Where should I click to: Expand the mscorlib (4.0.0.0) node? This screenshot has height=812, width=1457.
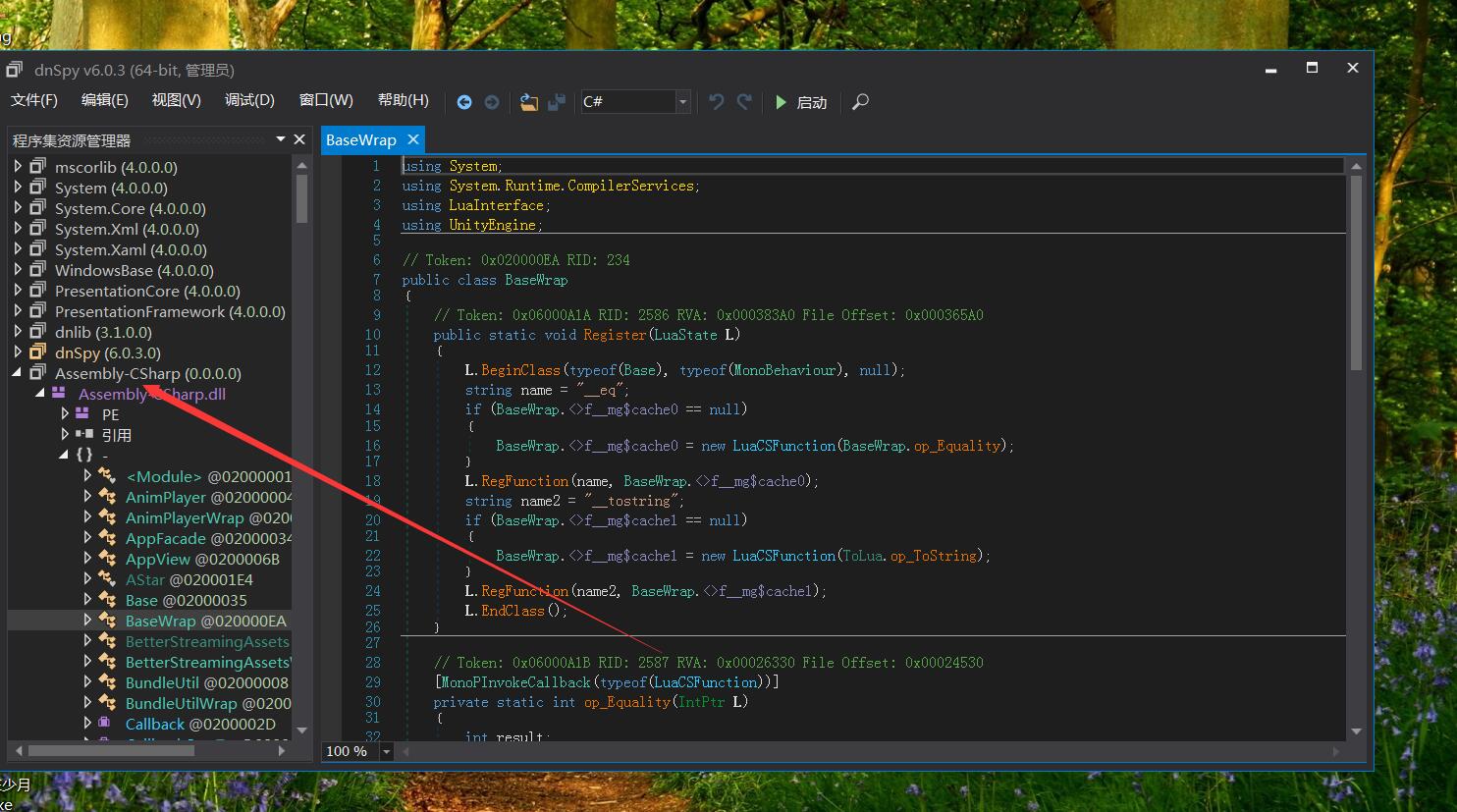(x=18, y=167)
